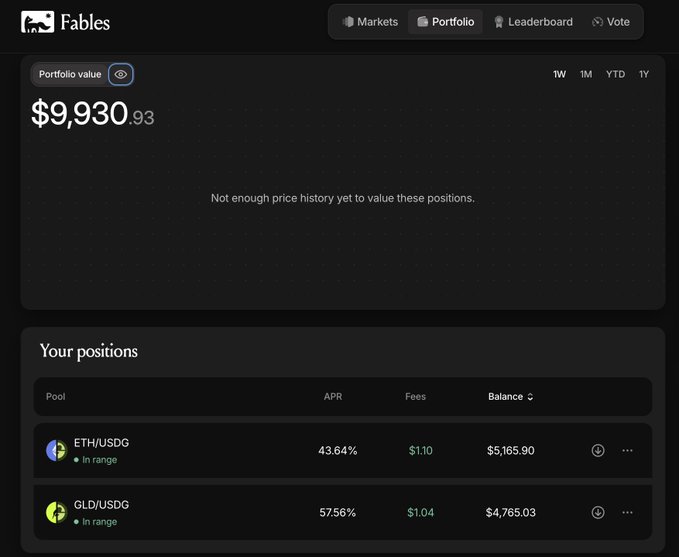This screenshot has width=679, height=557.
Task: Click the 57.56% APR value
Action: point(338,513)
